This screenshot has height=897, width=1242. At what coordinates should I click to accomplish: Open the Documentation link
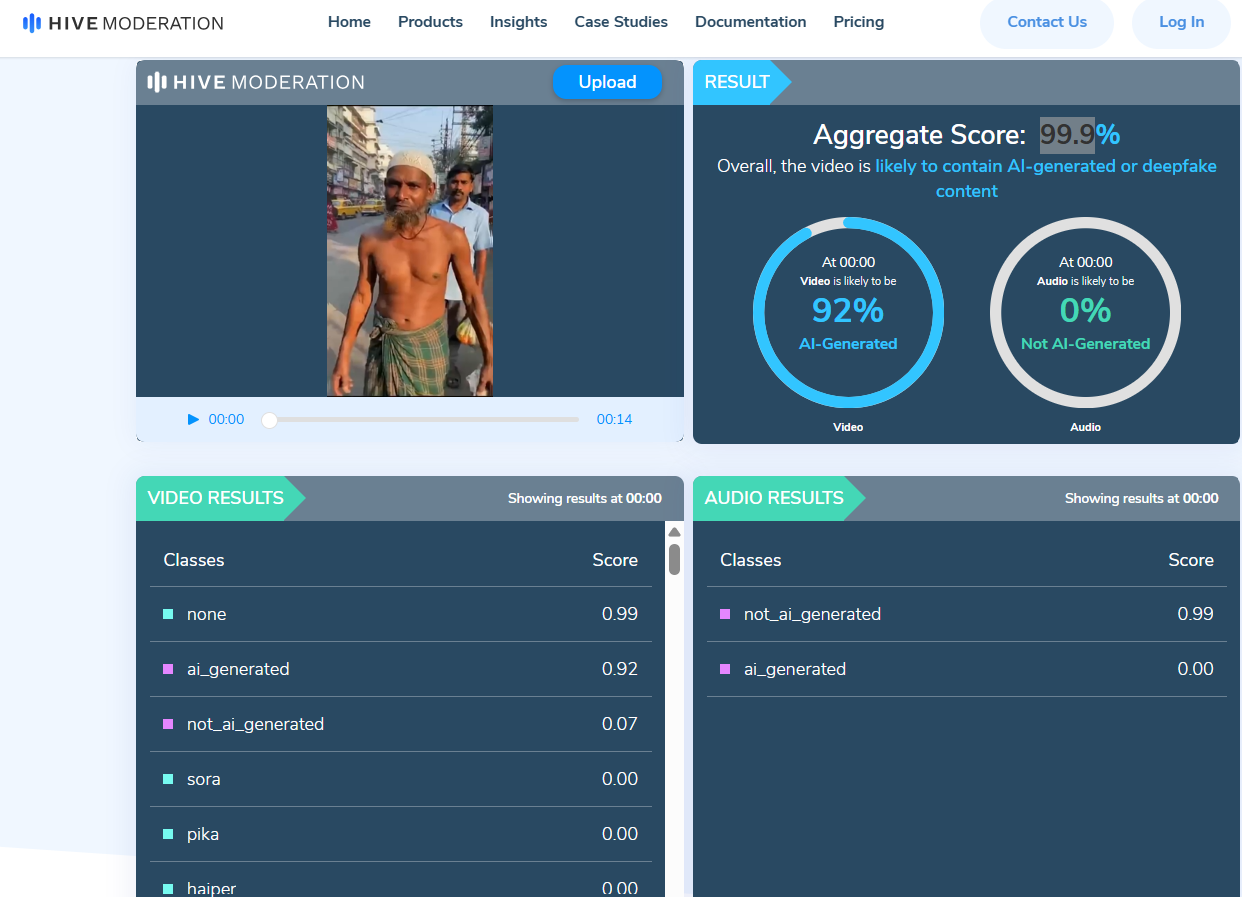750,22
